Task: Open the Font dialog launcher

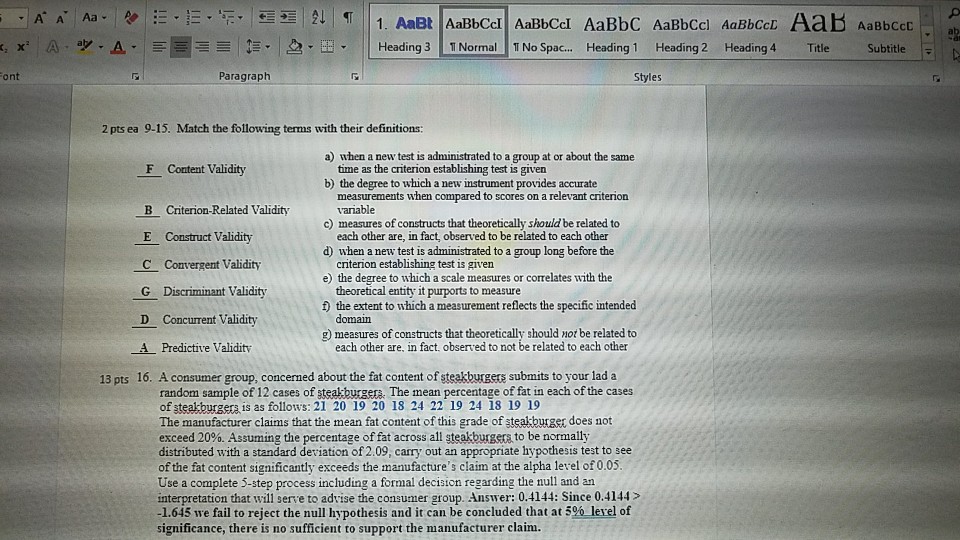Action: tap(135, 77)
